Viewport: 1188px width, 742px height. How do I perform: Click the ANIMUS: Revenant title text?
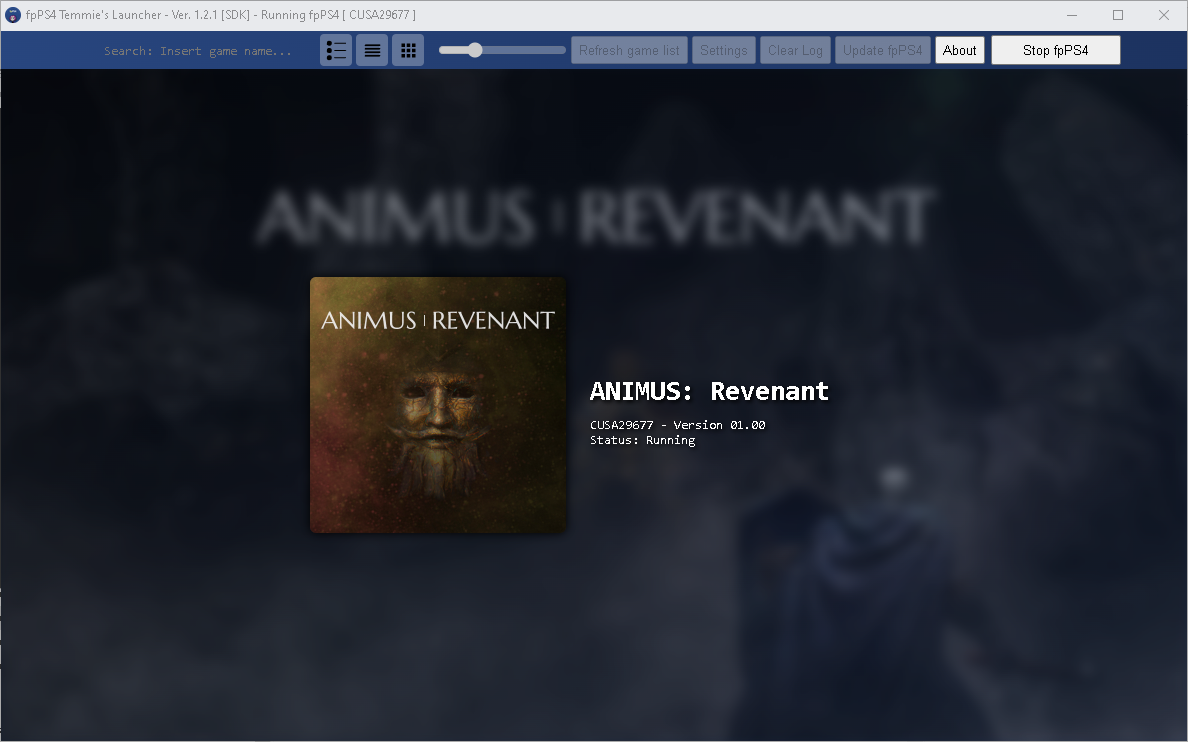[709, 391]
